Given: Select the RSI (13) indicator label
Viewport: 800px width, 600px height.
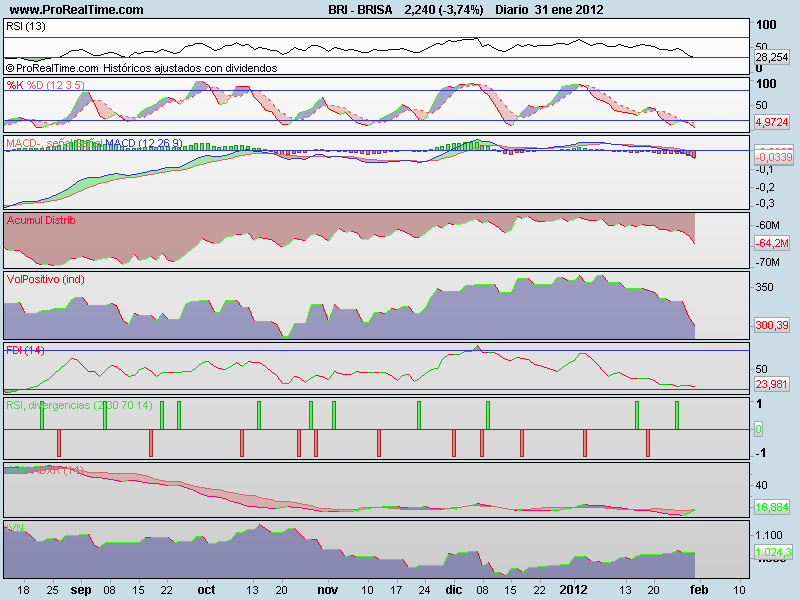Looking at the screenshot, I should (26, 26).
